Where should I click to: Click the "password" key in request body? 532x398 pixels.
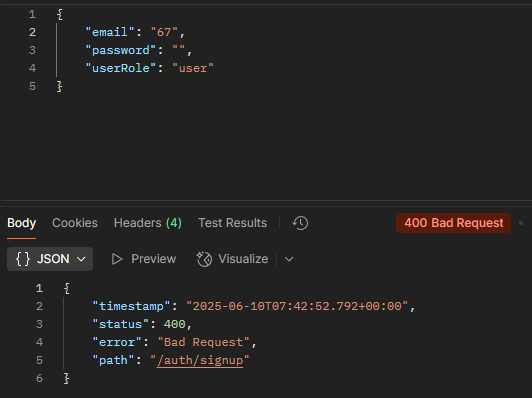(121, 50)
